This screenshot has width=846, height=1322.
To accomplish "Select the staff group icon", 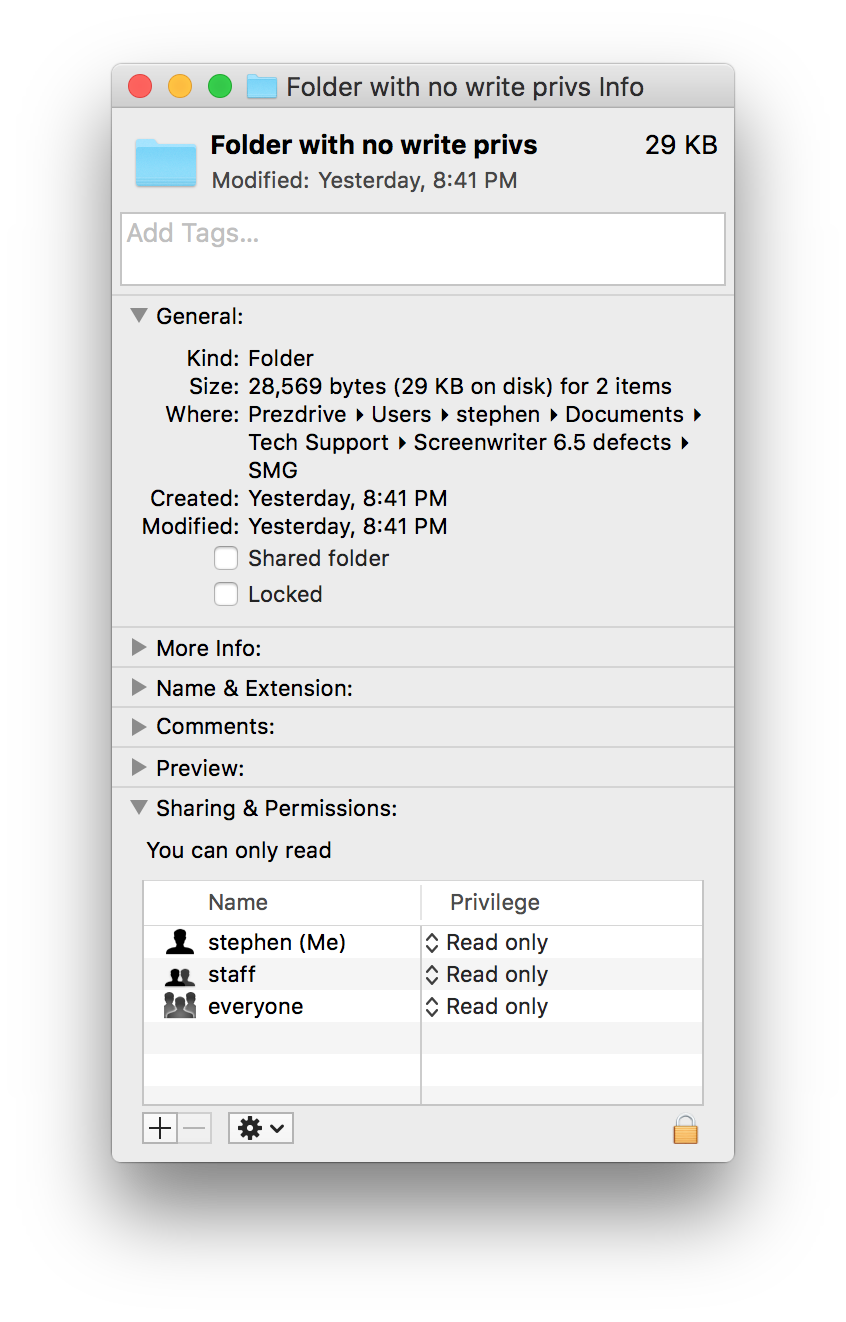I will click(180, 975).
